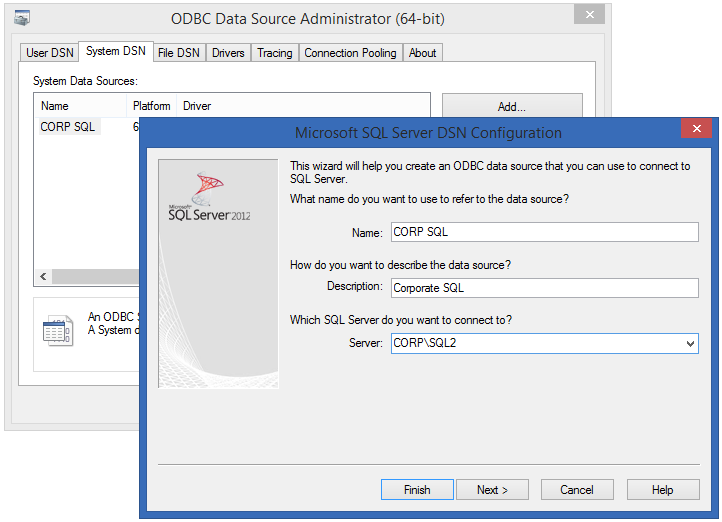Expand the Server dropdown arrow
The width and height of the screenshot is (722, 522).
690,344
